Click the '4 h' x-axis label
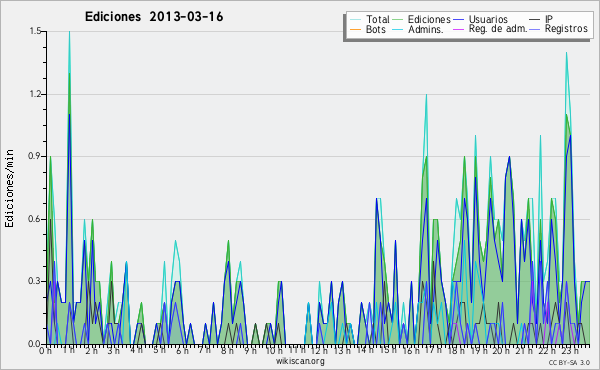The image size is (600, 370). pos(136,350)
